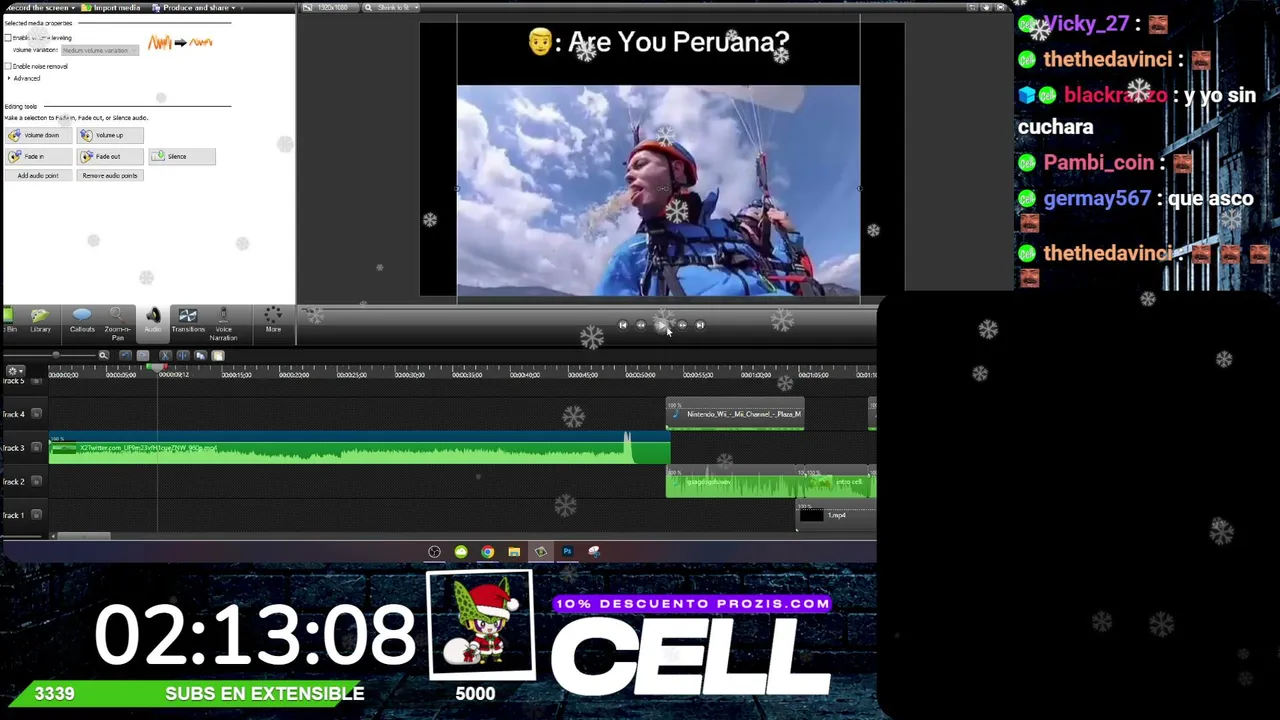Click Add audio point
Image resolution: width=1280 pixels, height=720 pixels.
38,176
